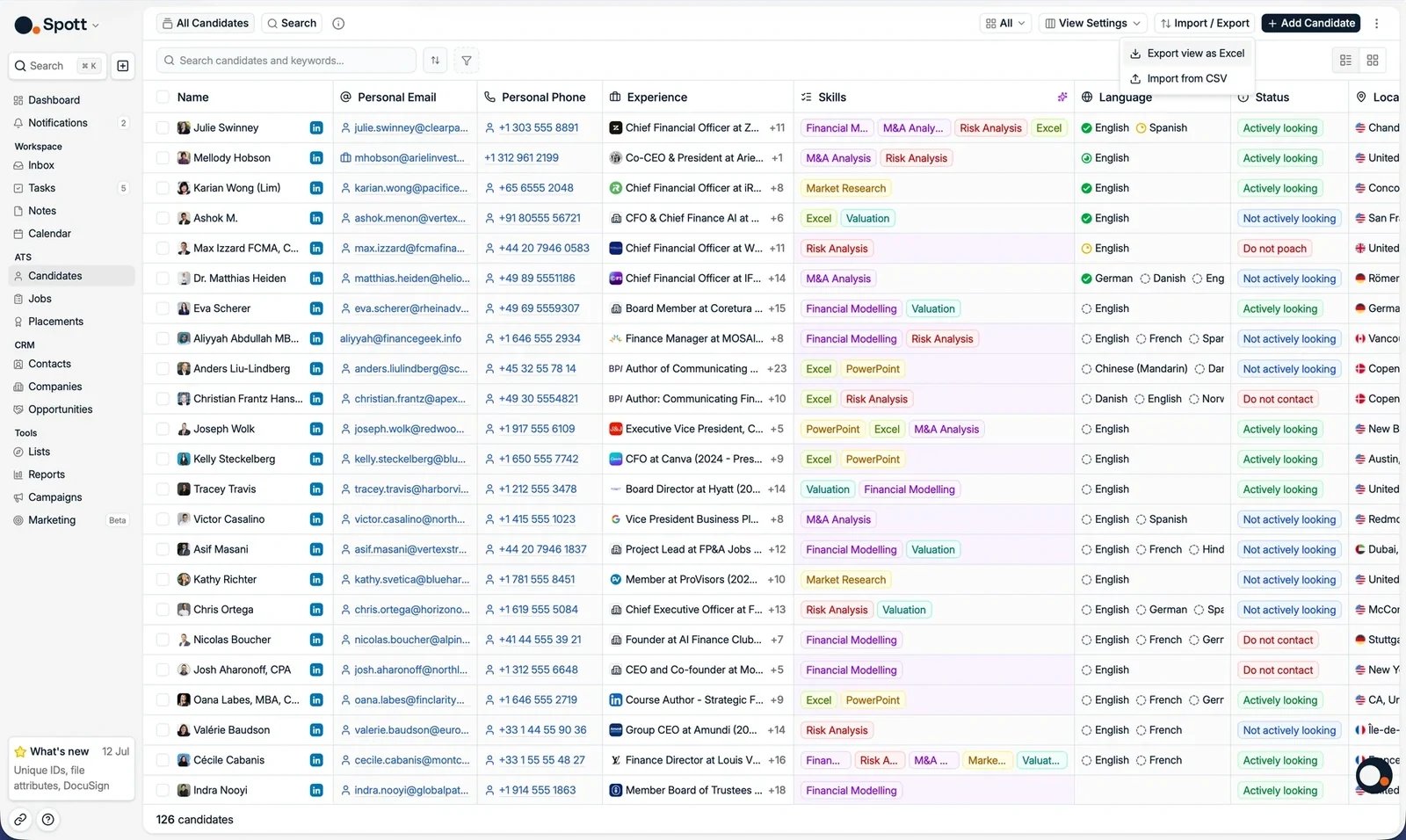Click Julie Swinney's Financial M... skill tag
Viewport: 1406px width, 840px height.
click(x=837, y=128)
